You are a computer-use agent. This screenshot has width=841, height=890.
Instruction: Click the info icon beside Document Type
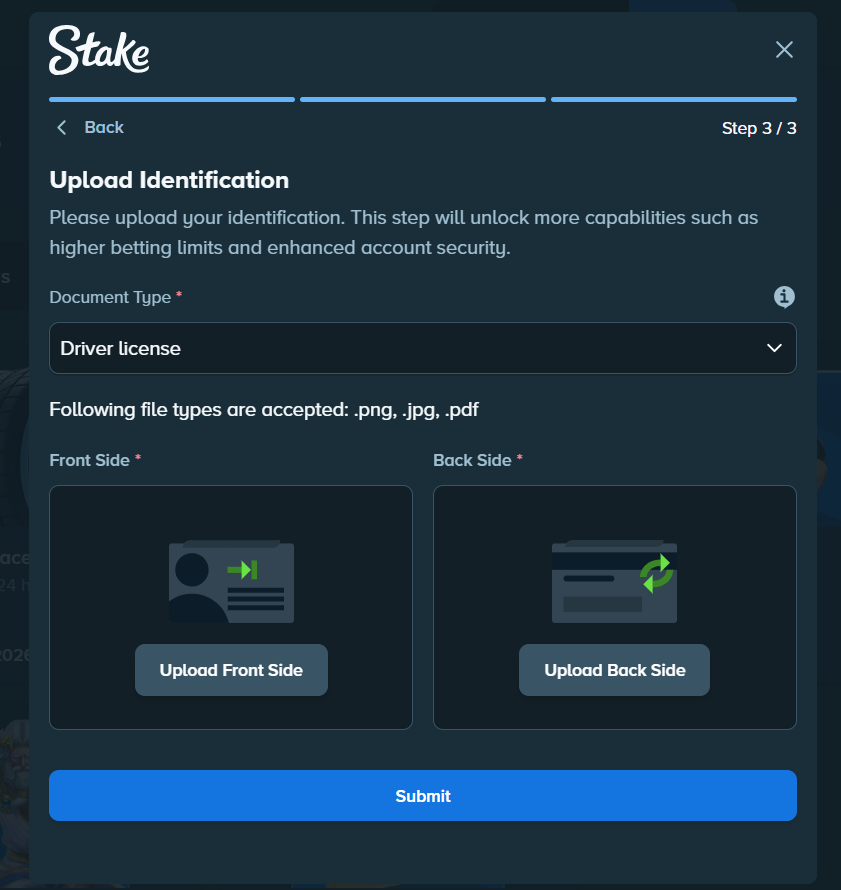coord(784,297)
